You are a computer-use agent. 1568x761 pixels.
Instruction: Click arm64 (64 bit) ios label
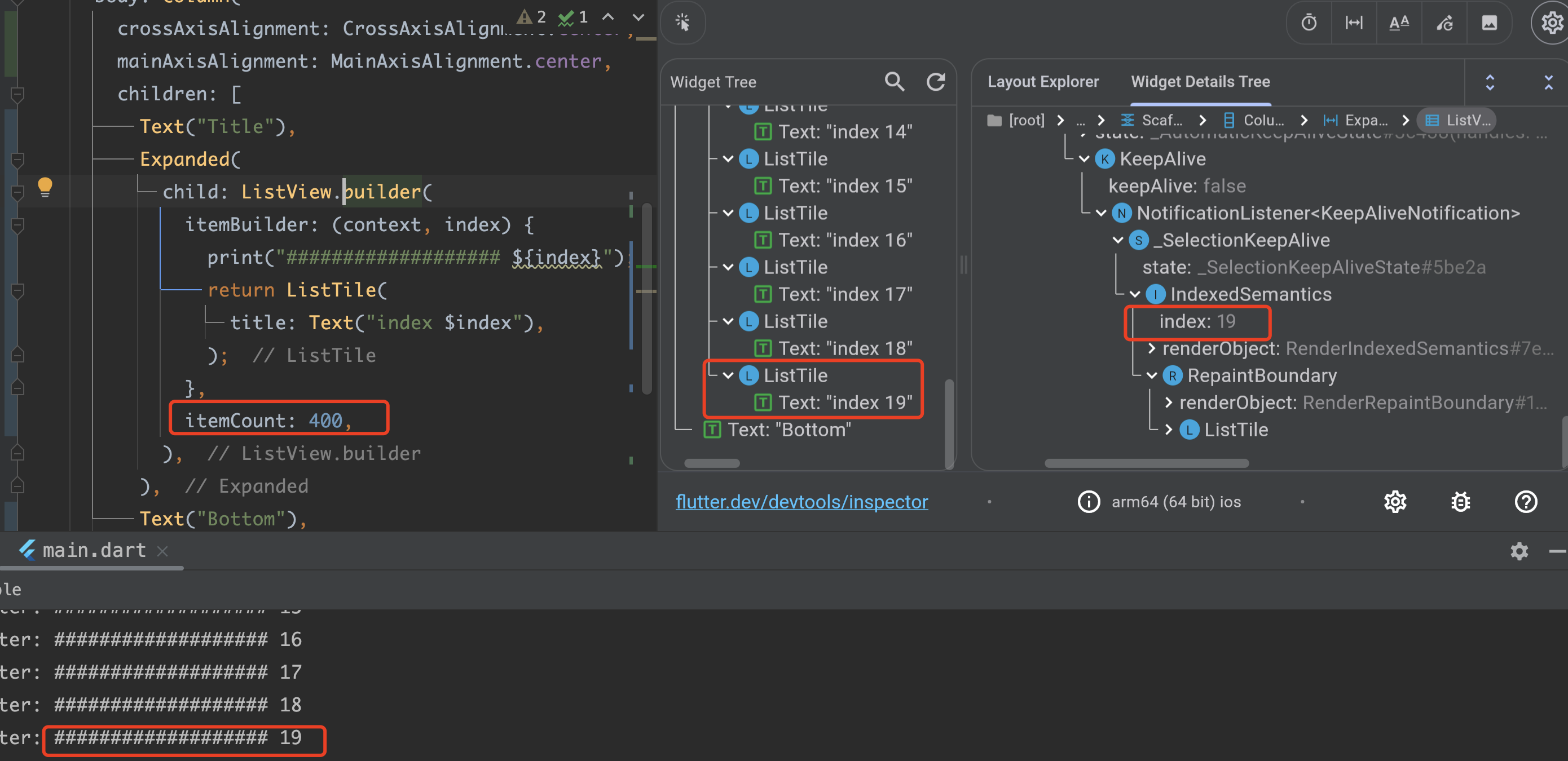point(1176,502)
